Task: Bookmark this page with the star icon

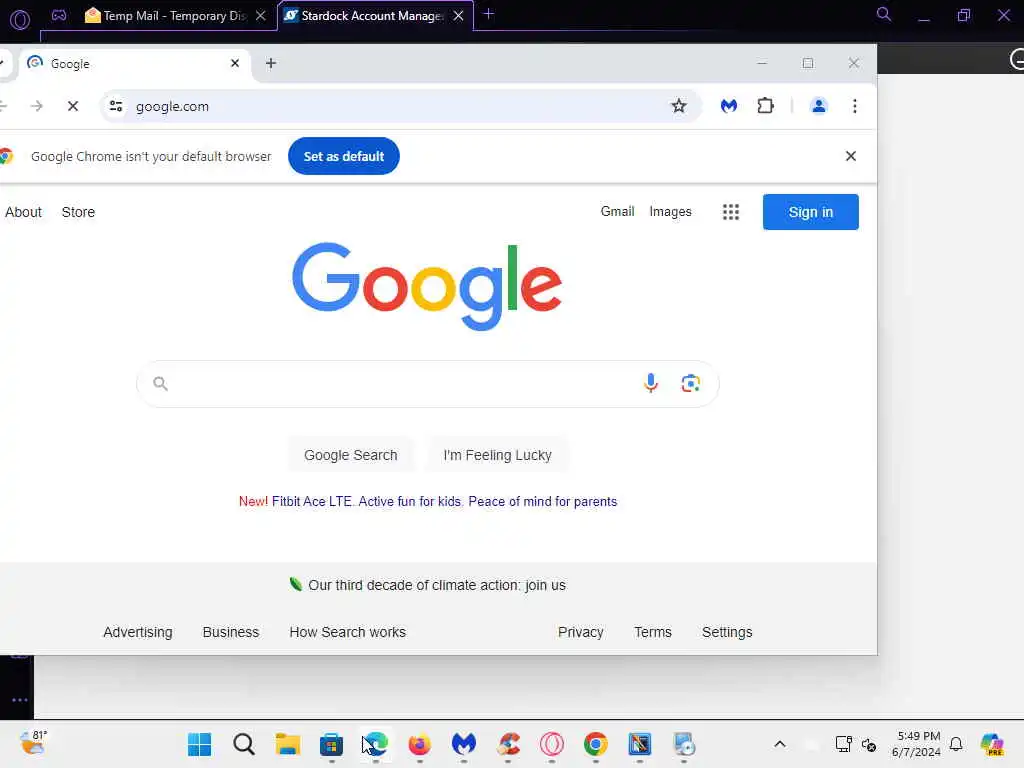Action: (x=679, y=106)
